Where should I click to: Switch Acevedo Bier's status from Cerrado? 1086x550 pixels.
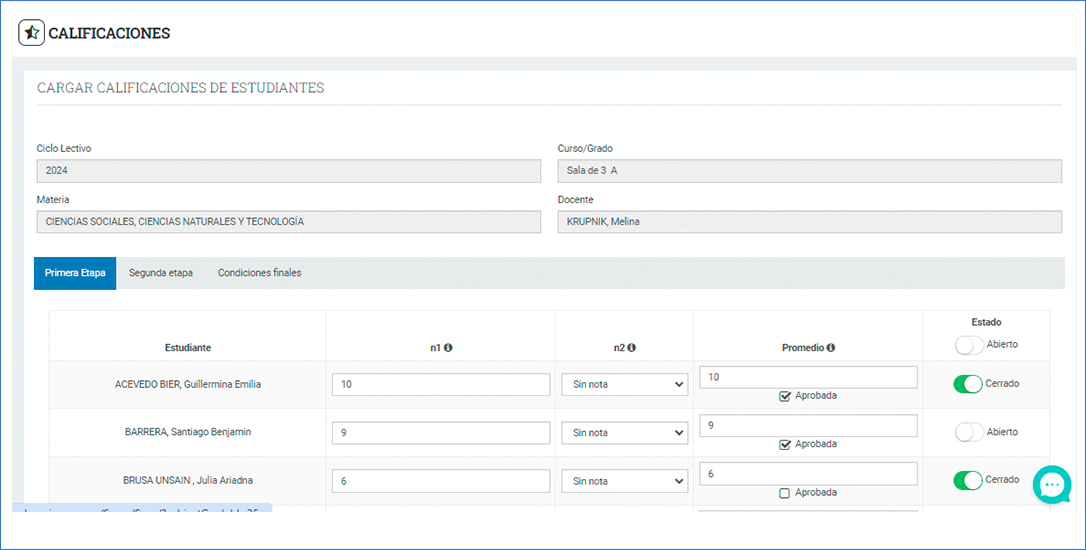(968, 384)
